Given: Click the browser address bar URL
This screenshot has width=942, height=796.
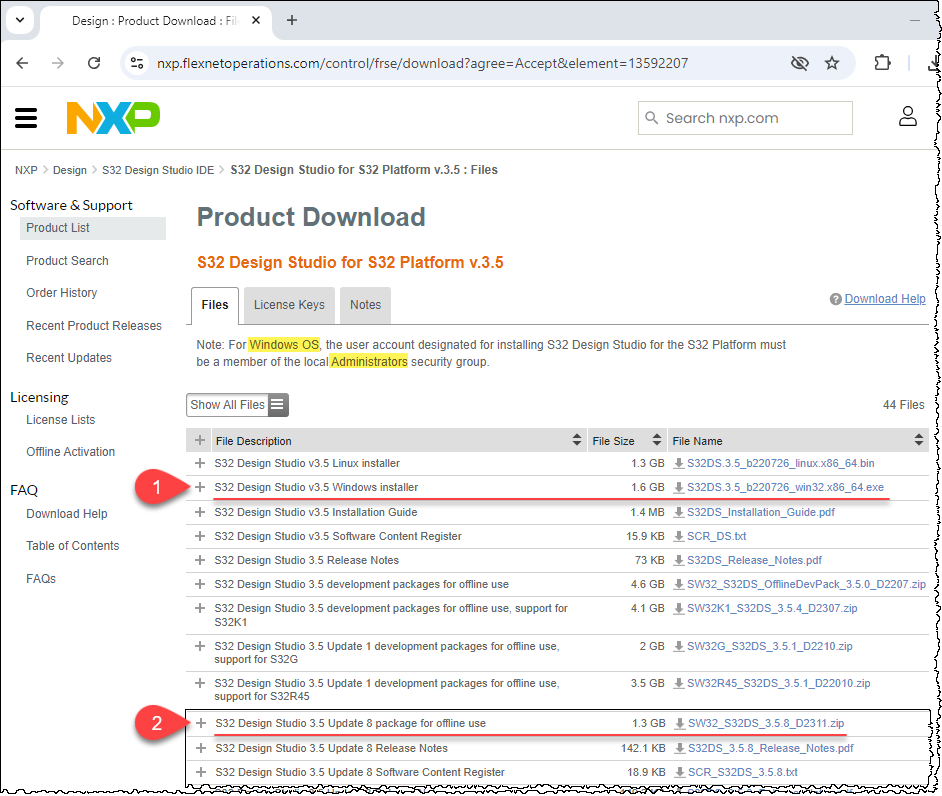Looking at the screenshot, I should (x=422, y=63).
